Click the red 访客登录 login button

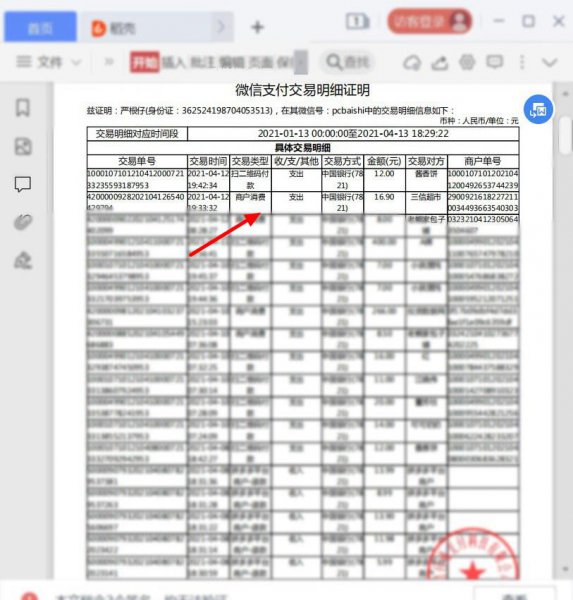click(x=429, y=21)
